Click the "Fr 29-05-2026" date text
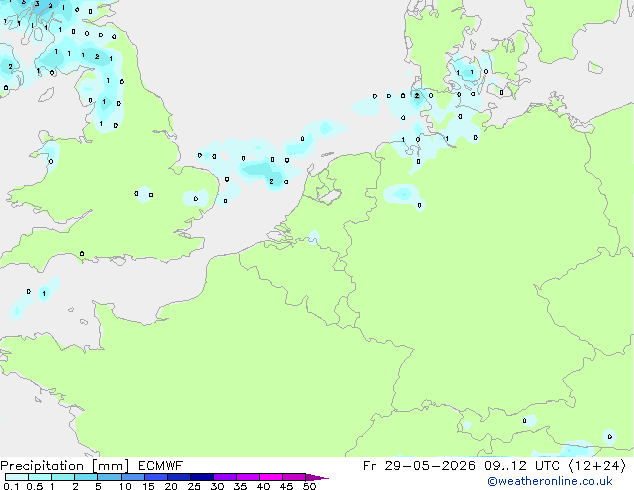 [419, 466]
